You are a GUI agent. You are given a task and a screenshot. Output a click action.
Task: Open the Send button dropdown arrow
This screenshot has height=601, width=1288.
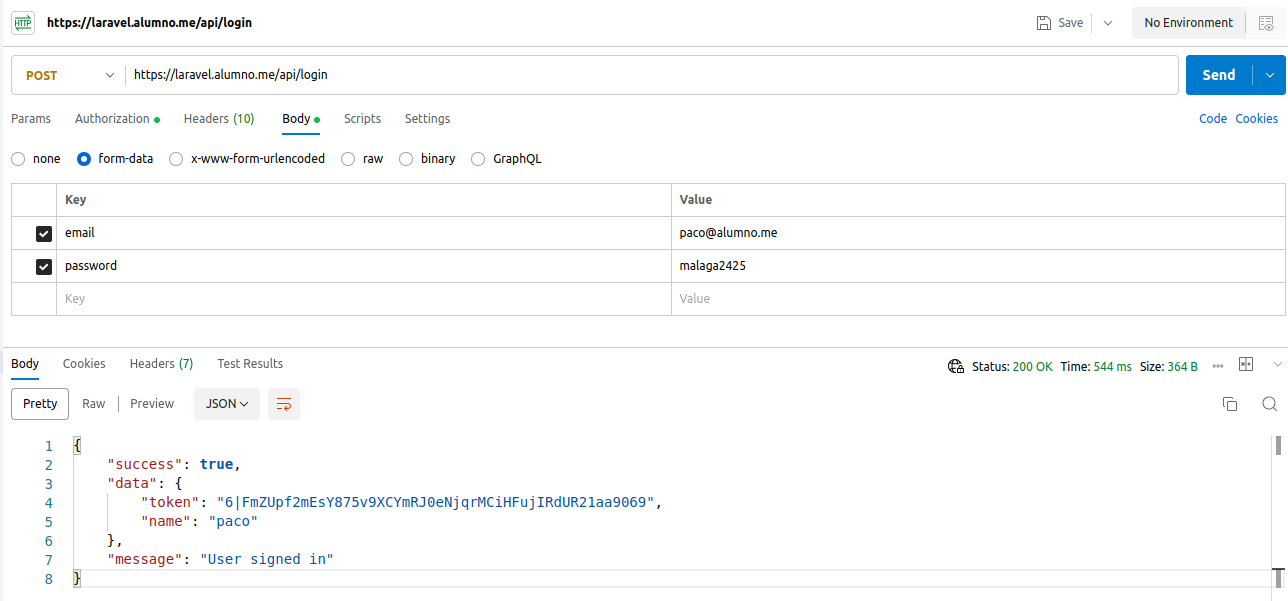click(1270, 75)
